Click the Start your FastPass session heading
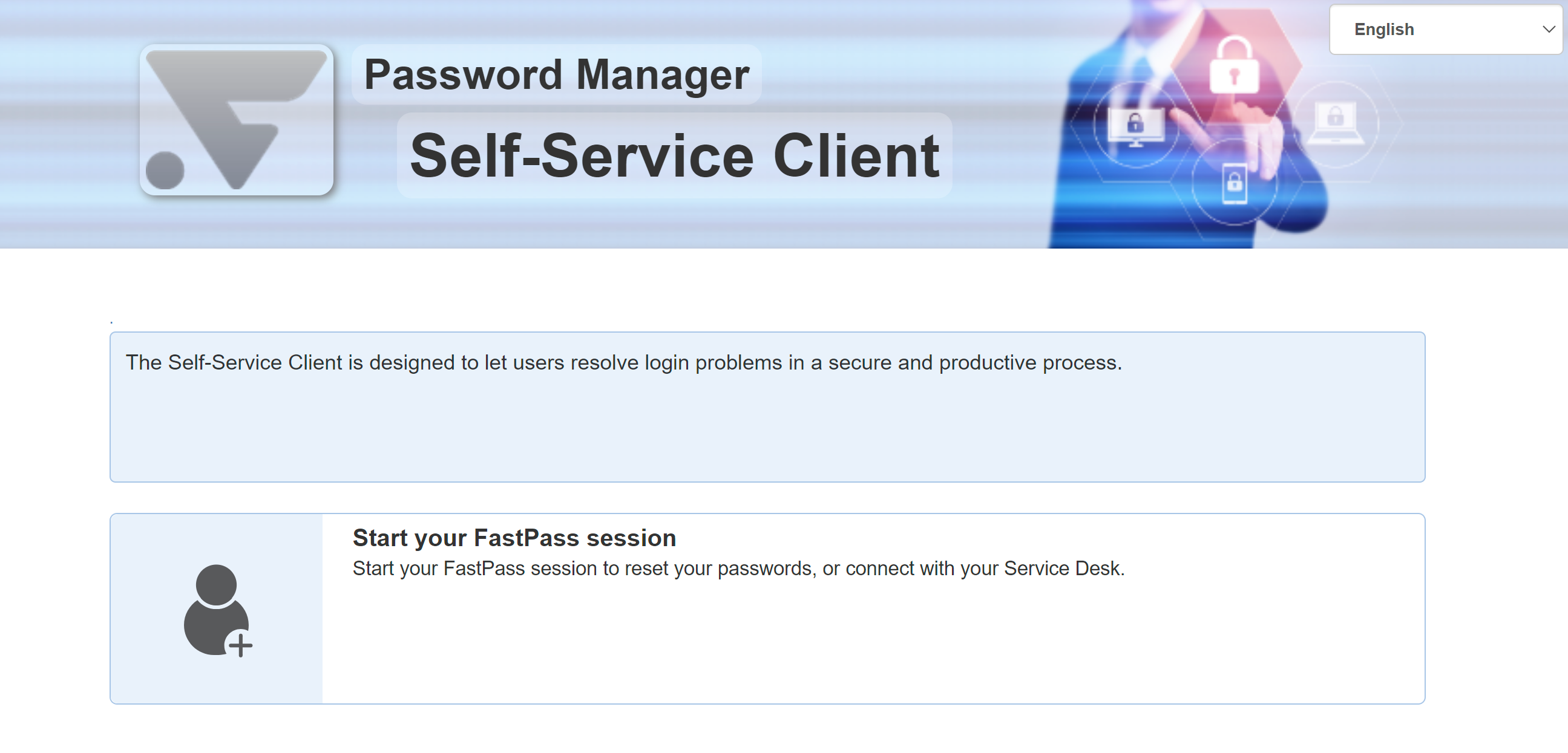The image size is (1568, 753). pyautogui.click(x=514, y=538)
